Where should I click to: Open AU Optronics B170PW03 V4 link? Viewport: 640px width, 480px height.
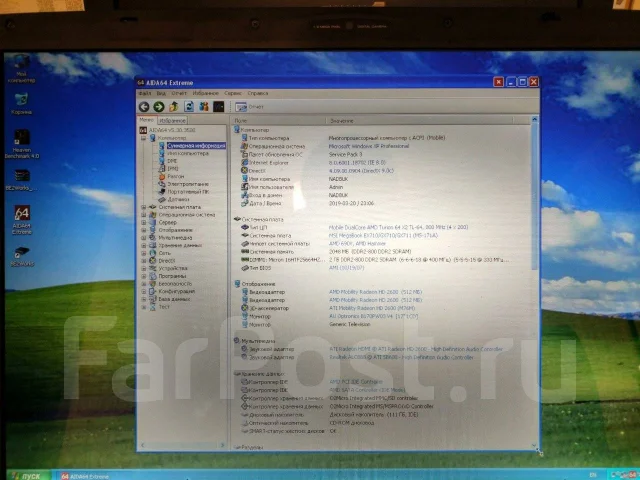tap(373, 316)
